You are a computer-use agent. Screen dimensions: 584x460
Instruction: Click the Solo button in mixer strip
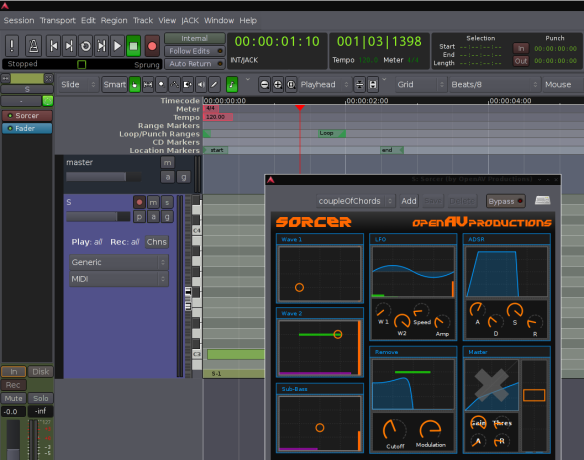tap(41, 399)
